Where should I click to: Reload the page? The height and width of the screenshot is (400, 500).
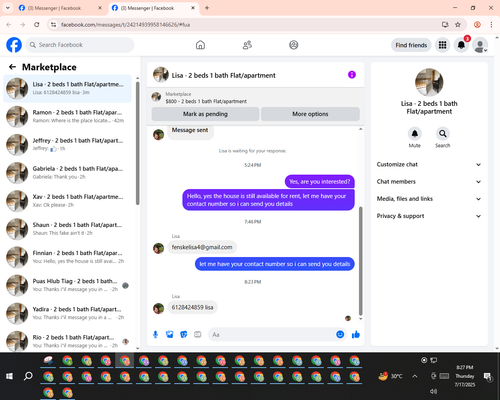37,25
